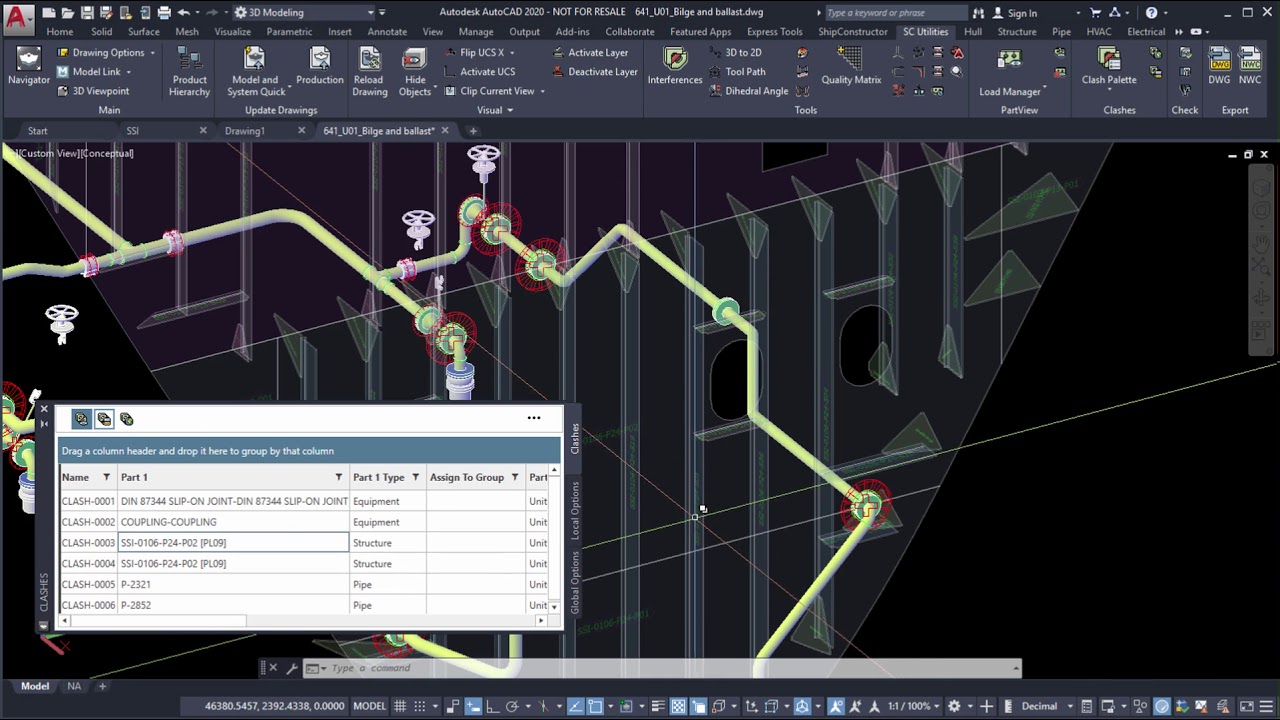Image resolution: width=1280 pixels, height=720 pixels.
Task: Open the clashes panel three-dots menu
Action: [534, 418]
